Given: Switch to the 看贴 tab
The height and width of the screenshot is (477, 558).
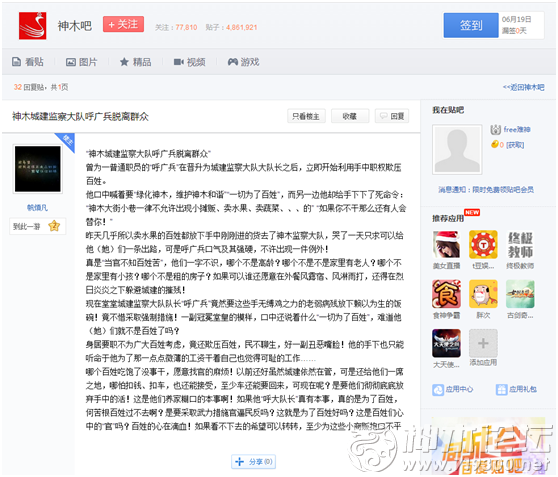Looking at the screenshot, I should 28,62.
